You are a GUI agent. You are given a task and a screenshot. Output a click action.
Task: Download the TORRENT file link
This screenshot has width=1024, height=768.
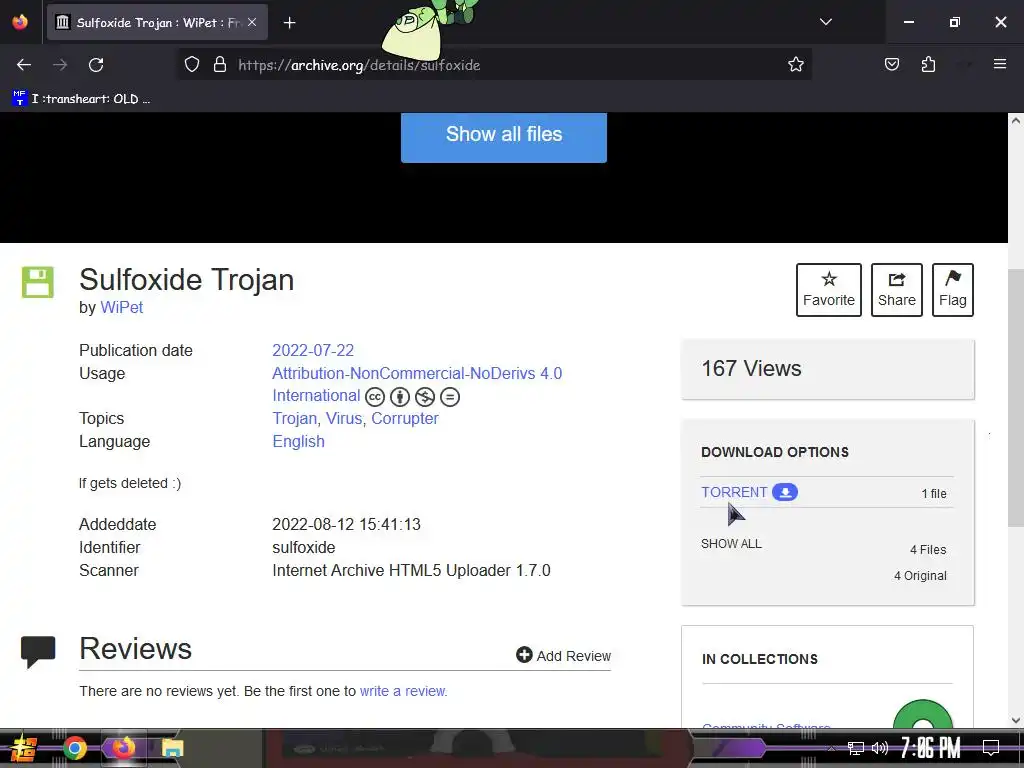click(x=734, y=492)
